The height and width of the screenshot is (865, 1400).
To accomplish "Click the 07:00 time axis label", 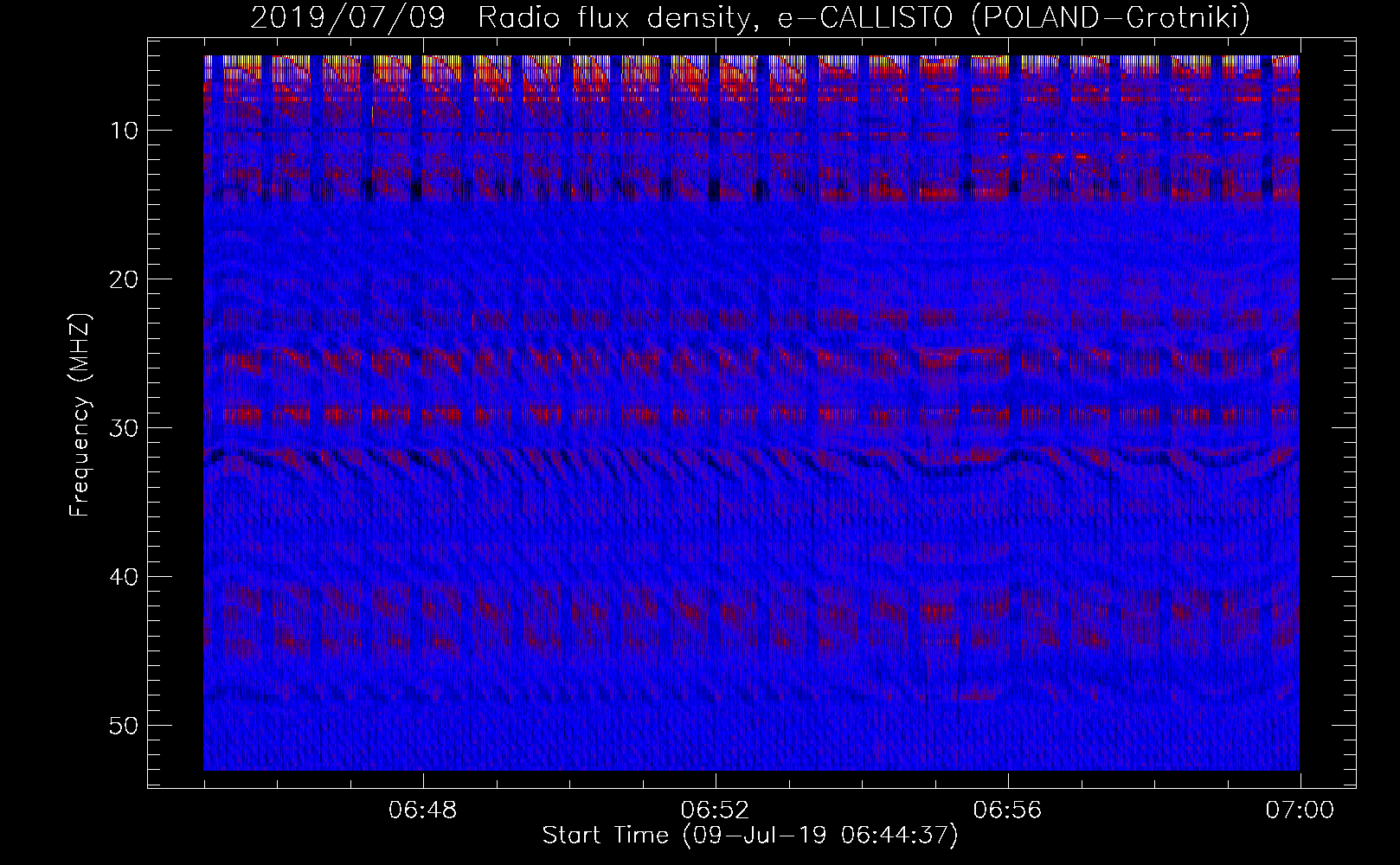I will tap(1300, 811).
